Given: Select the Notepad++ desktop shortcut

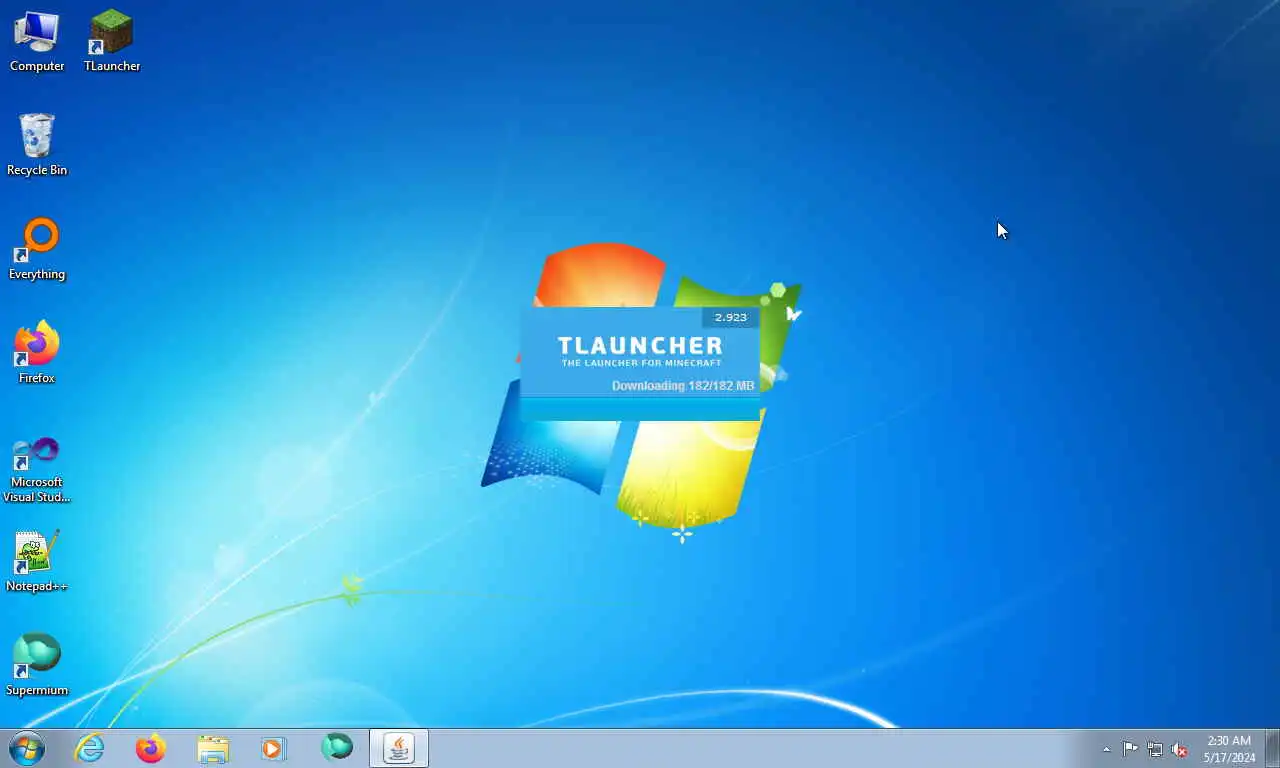Looking at the screenshot, I should [37, 562].
